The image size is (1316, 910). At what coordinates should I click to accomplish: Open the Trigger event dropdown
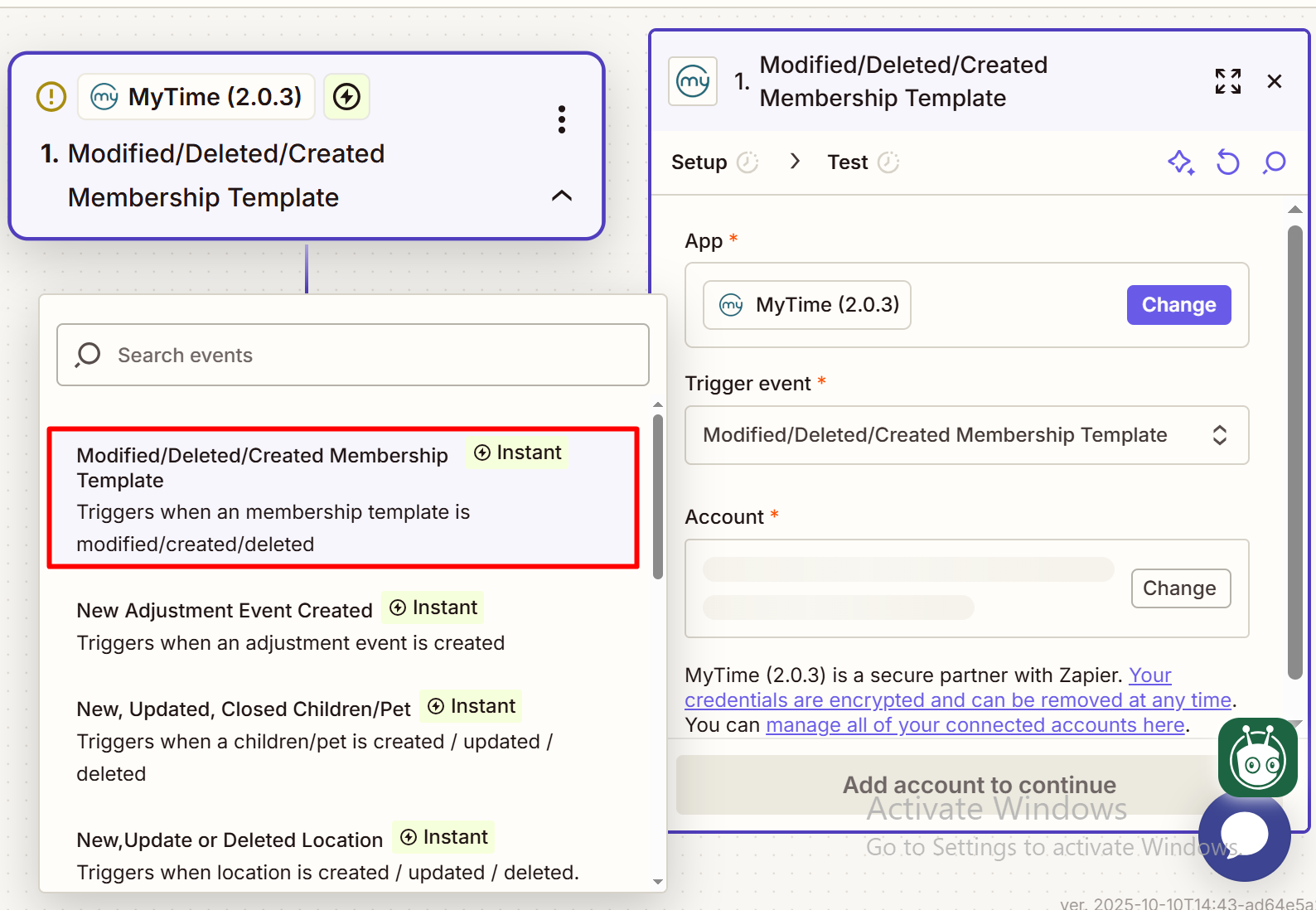click(966, 435)
